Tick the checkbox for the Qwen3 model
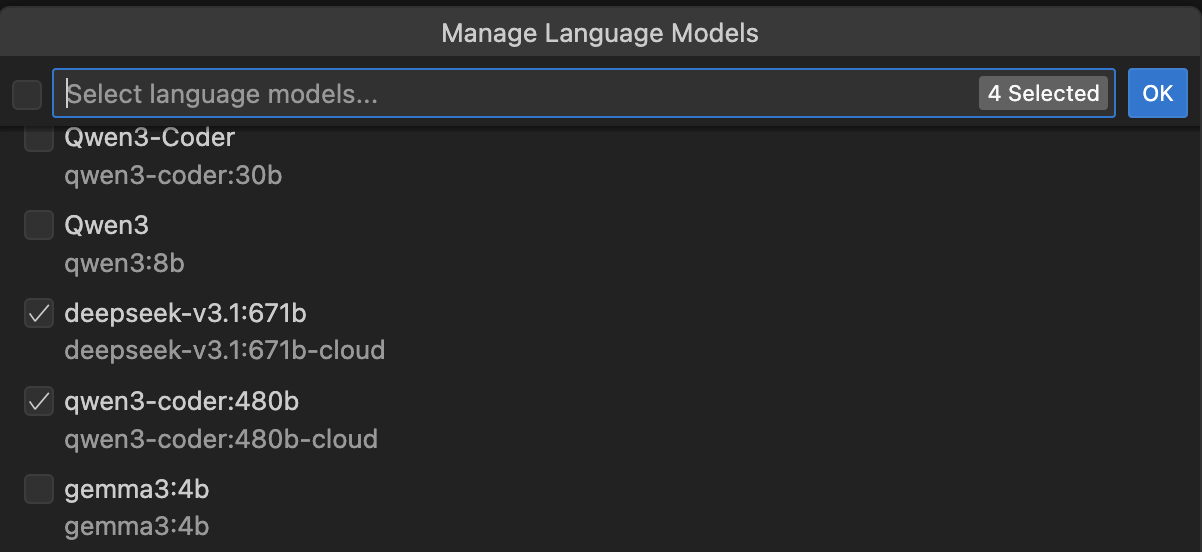1202x552 pixels. [x=39, y=226]
